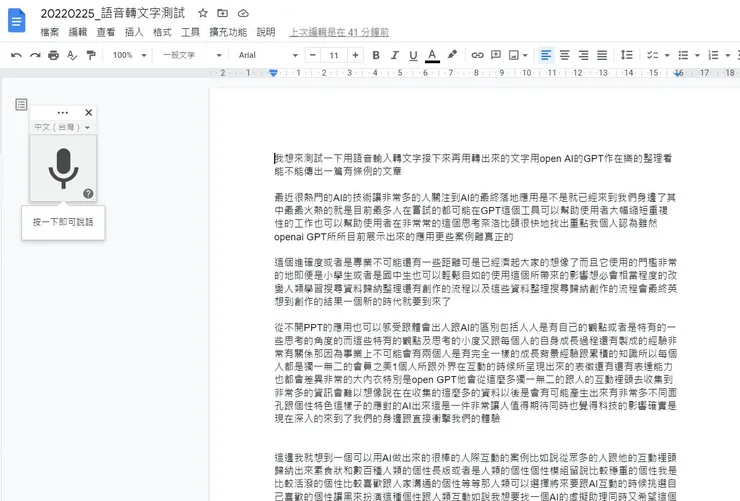
Task: Open the Google Docs home icon
Action: pos(17,20)
